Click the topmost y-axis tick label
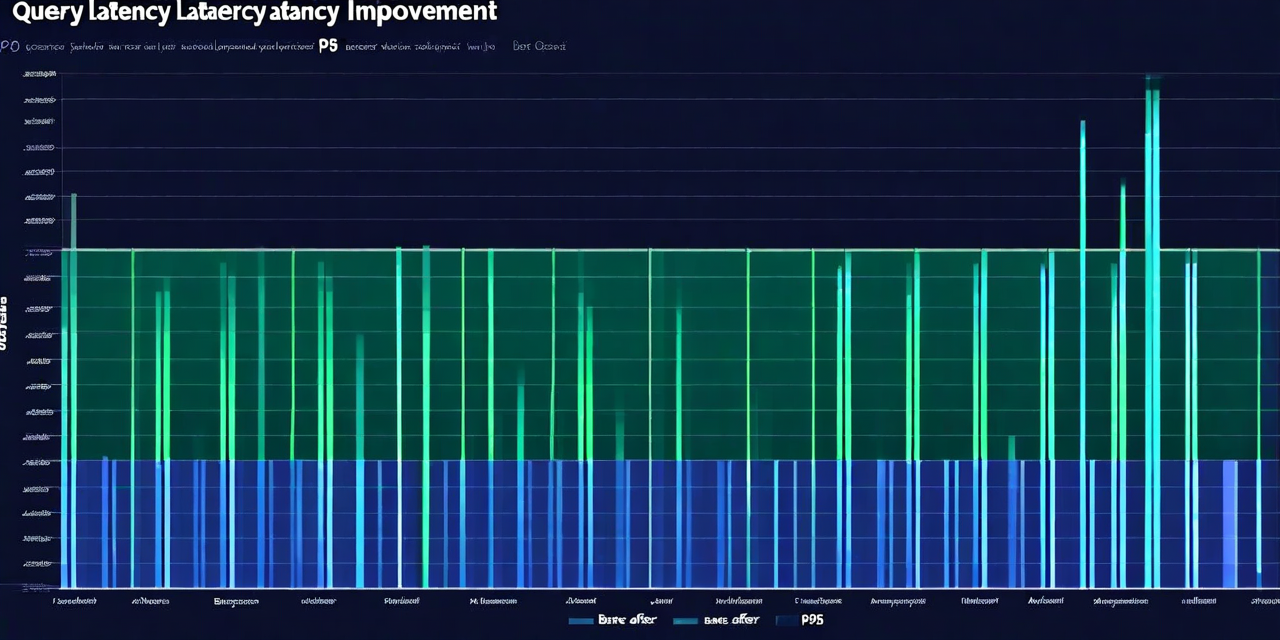Viewport: 1280px width, 640px height. tap(40, 75)
